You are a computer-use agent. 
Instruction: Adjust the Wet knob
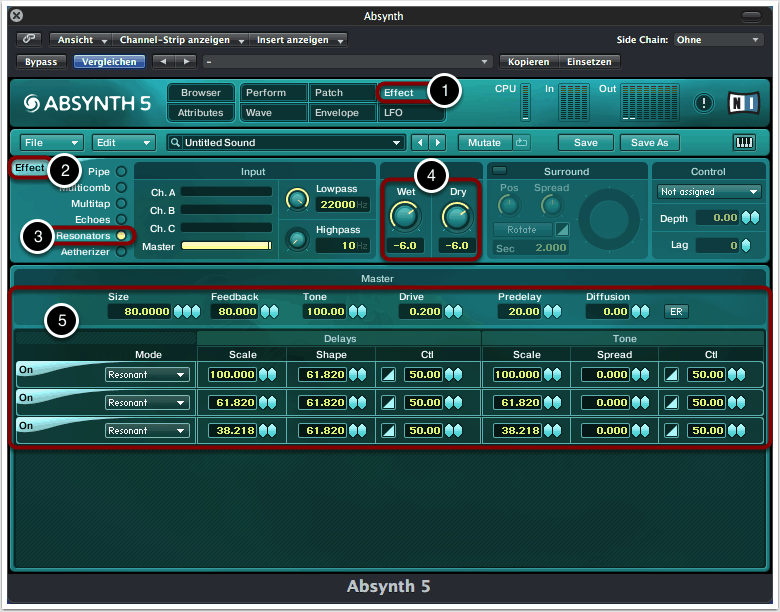[x=404, y=215]
